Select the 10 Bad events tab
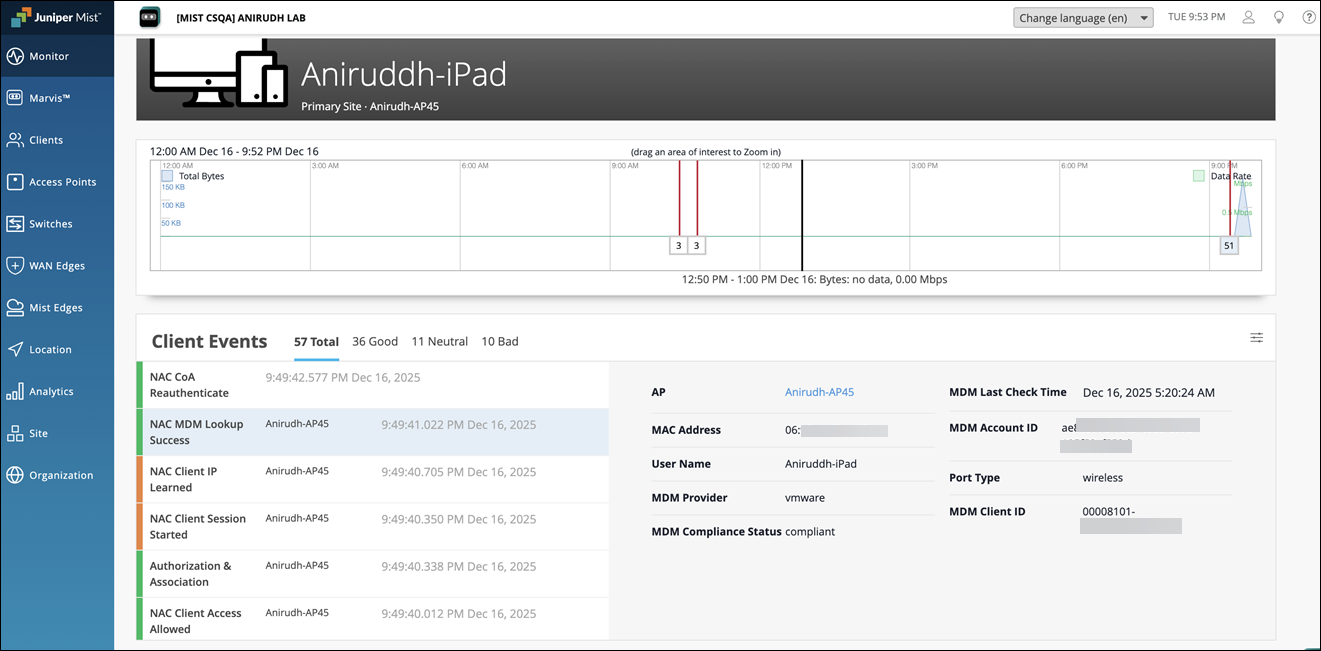This screenshot has height=651, width=1321. [500, 342]
